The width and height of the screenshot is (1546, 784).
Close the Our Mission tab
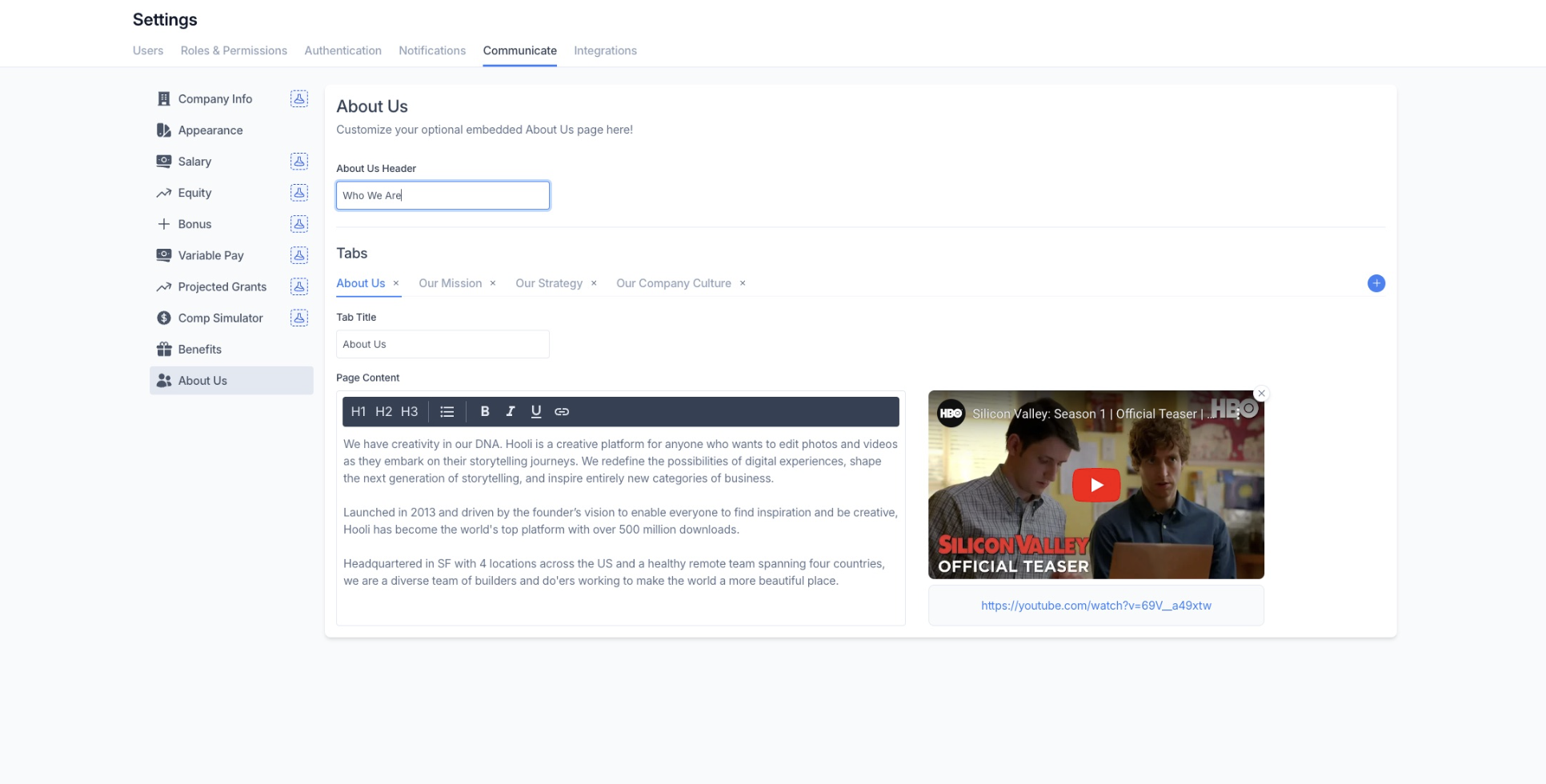[x=493, y=283]
